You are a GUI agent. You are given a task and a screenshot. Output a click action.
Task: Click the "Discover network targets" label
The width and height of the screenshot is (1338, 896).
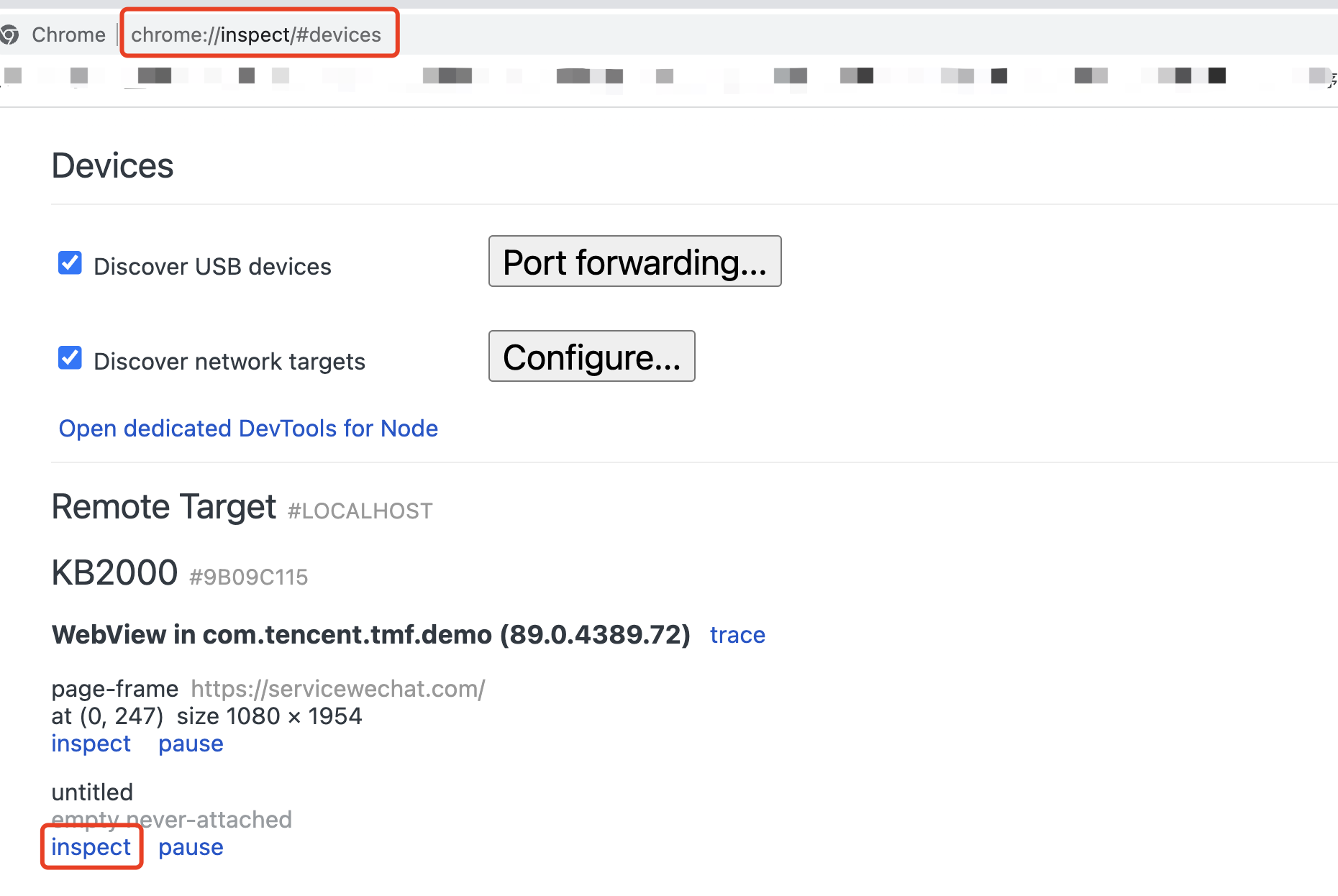tap(229, 362)
